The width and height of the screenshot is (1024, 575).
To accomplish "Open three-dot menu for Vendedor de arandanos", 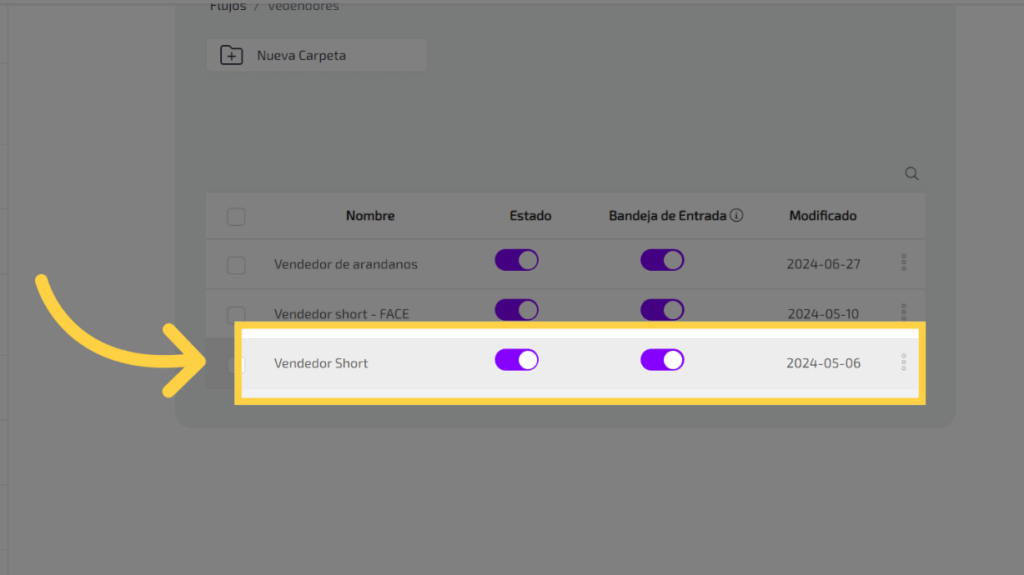I will coord(904,263).
